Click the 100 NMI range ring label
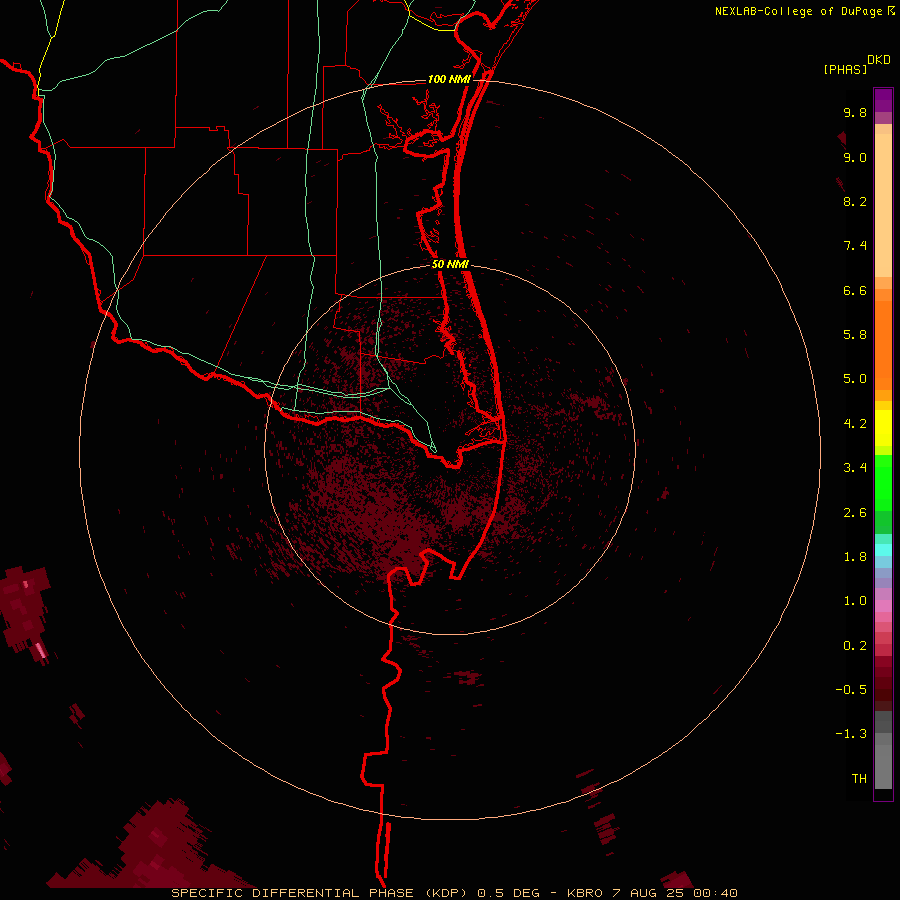 coord(449,79)
